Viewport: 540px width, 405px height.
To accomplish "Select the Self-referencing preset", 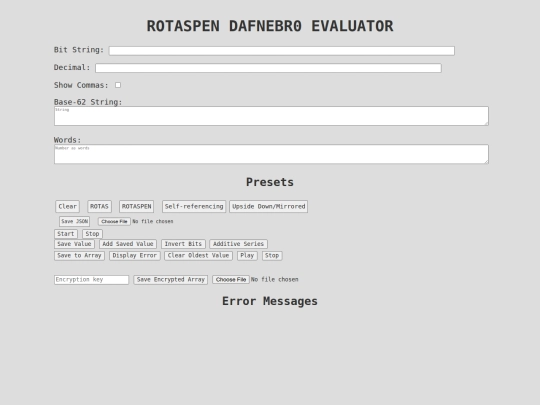I will tap(194, 207).
